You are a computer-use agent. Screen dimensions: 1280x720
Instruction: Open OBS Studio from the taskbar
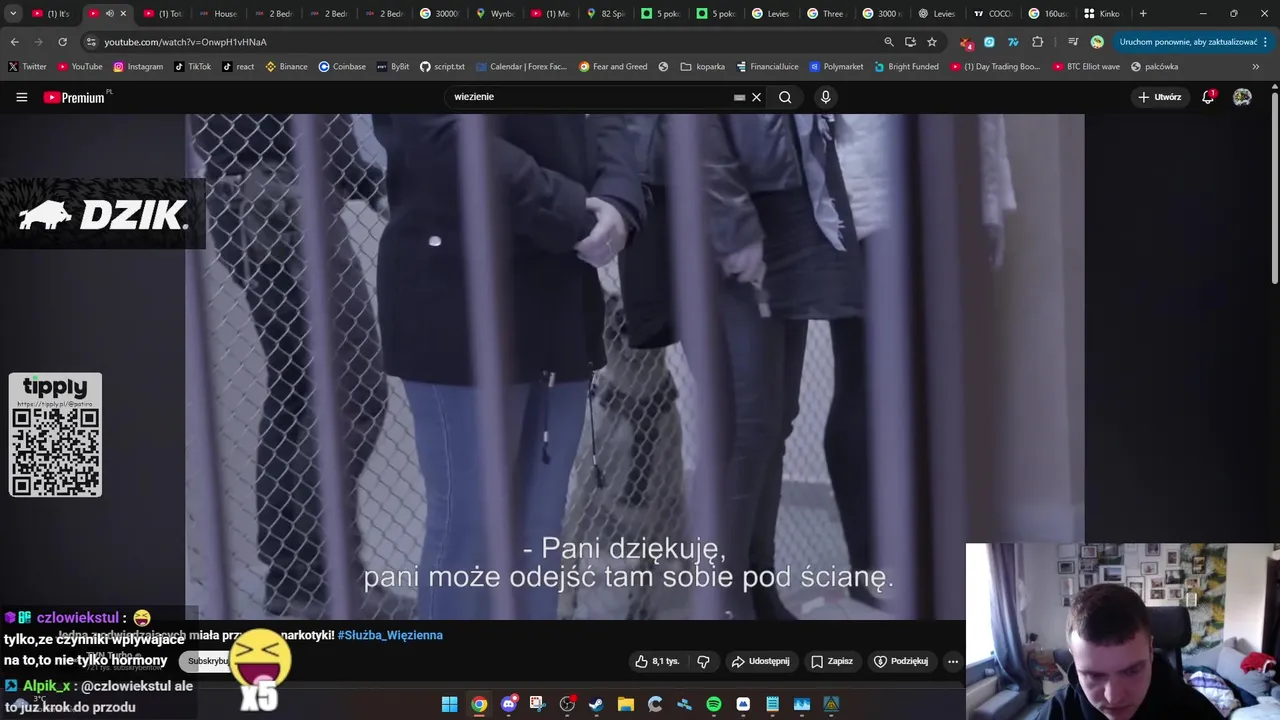pyautogui.click(x=567, y=704)
